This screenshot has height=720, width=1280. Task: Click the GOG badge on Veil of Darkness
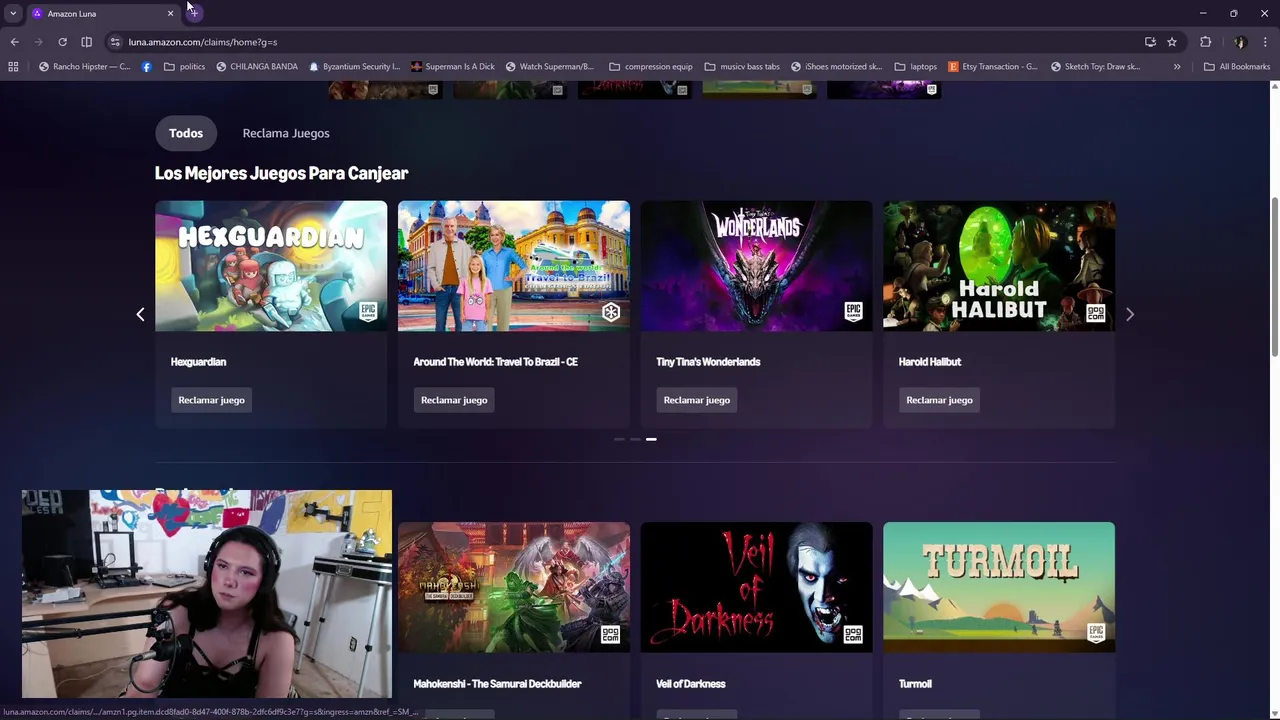pyautogui.click(x=853, y=634)
